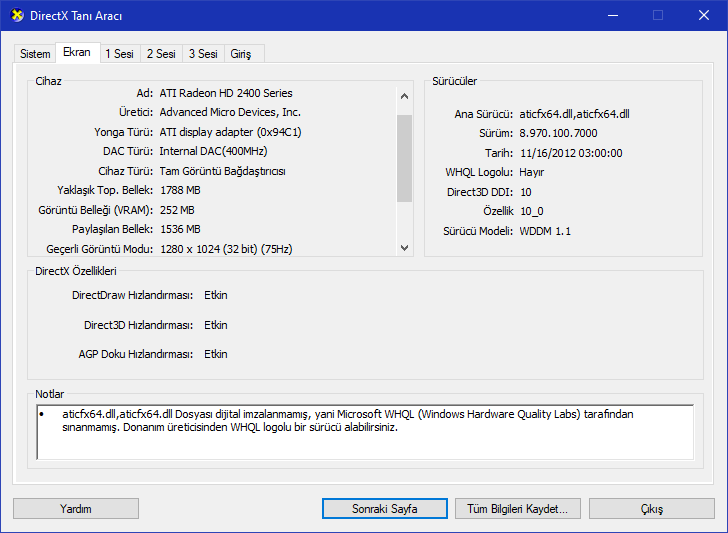
Task: Click the DirectX Tanı Aracı title text
Action: (76, 16)
